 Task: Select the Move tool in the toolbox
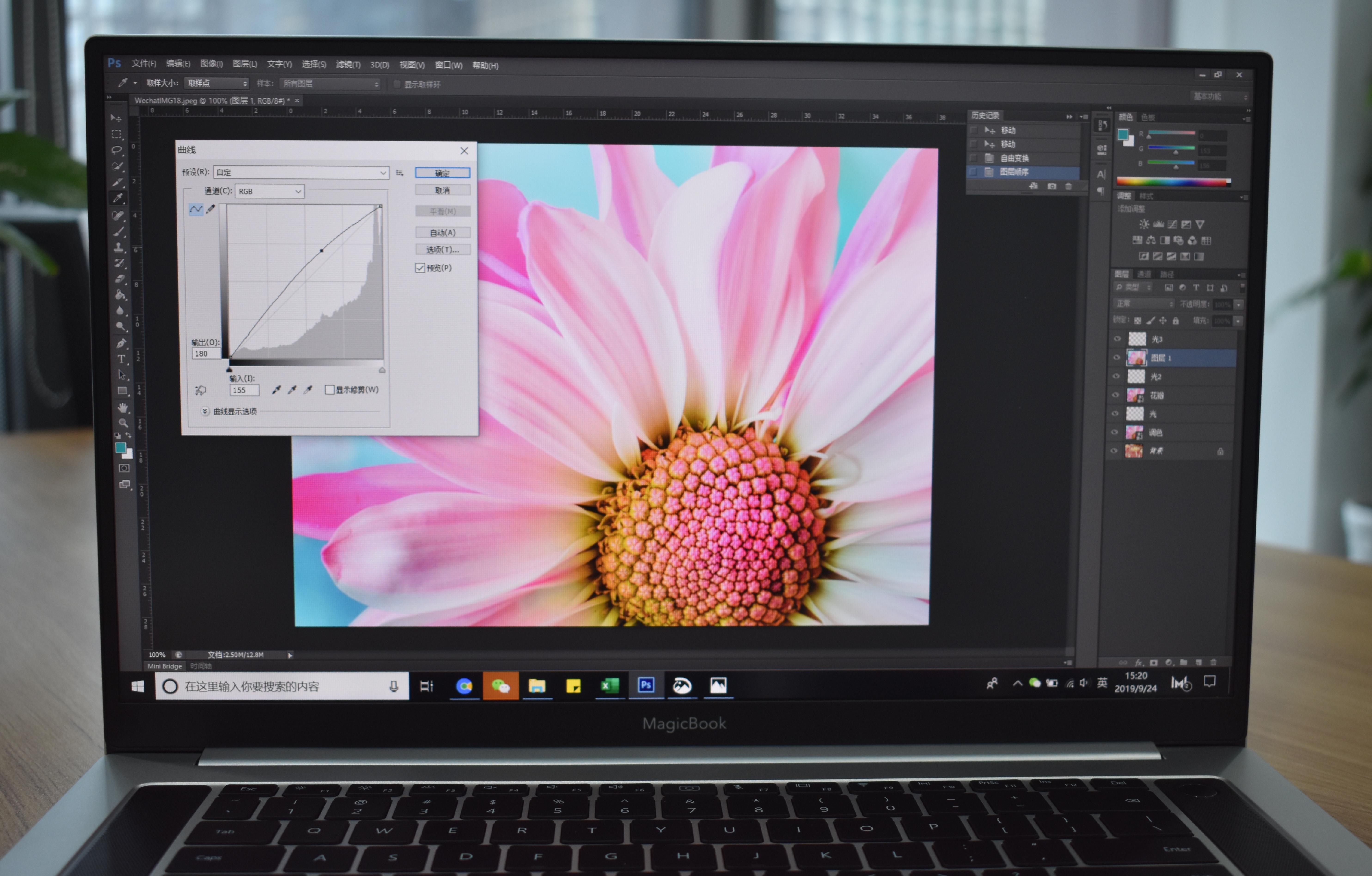coord(116,117)
